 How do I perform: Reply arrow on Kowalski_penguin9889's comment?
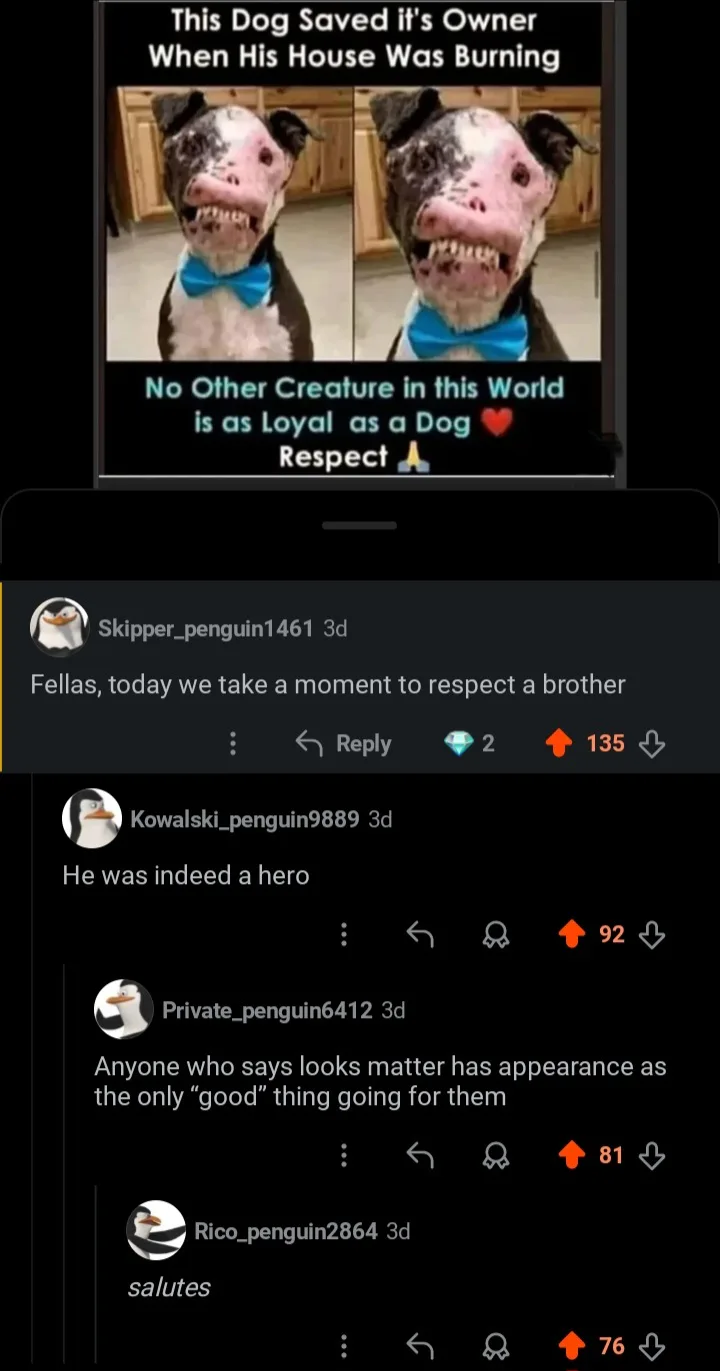[x=420, y=934]
